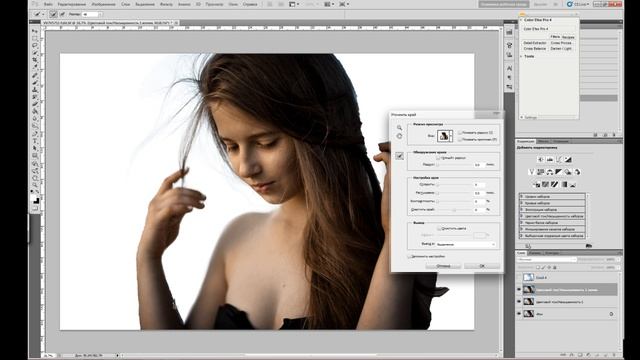Click the Shift Edge slider handle
Viewport: 640px width, 360px height.
[x=454, y=210]
